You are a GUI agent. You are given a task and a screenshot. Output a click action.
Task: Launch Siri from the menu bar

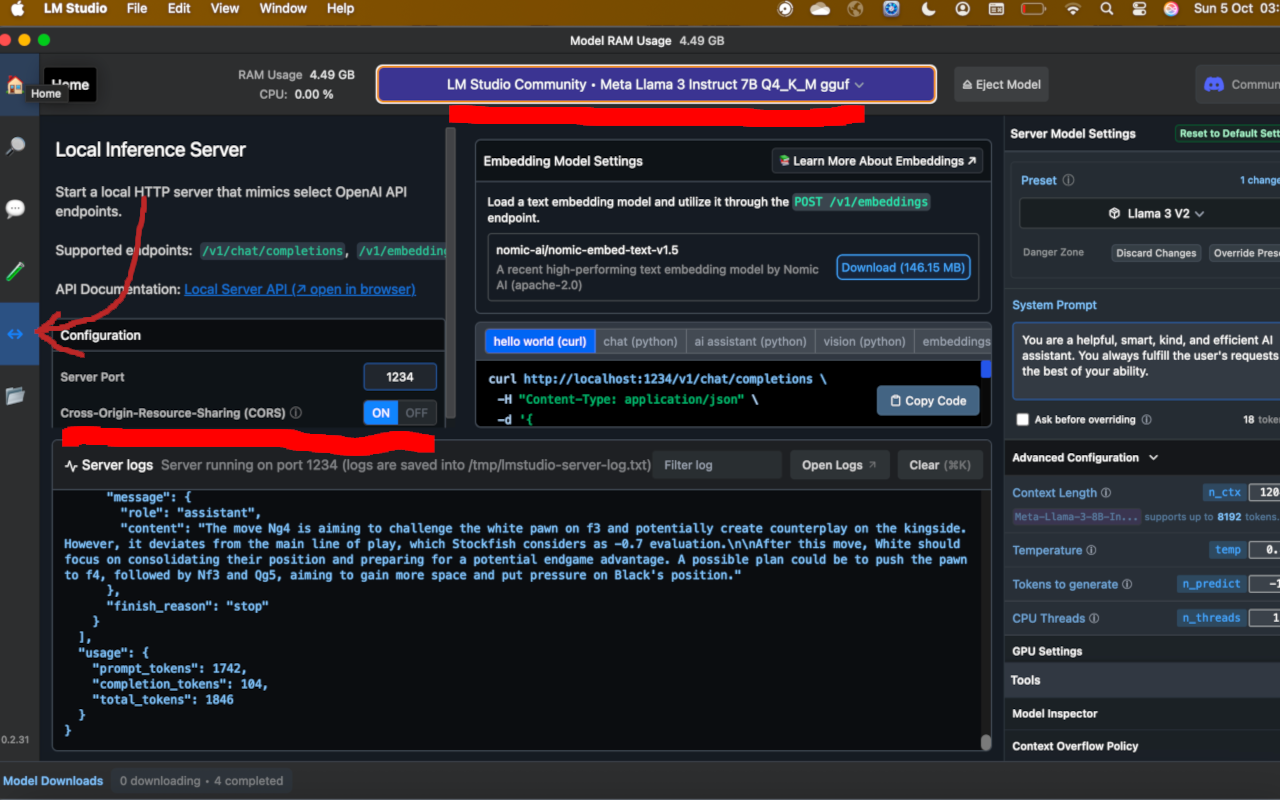click(1171, 9)
